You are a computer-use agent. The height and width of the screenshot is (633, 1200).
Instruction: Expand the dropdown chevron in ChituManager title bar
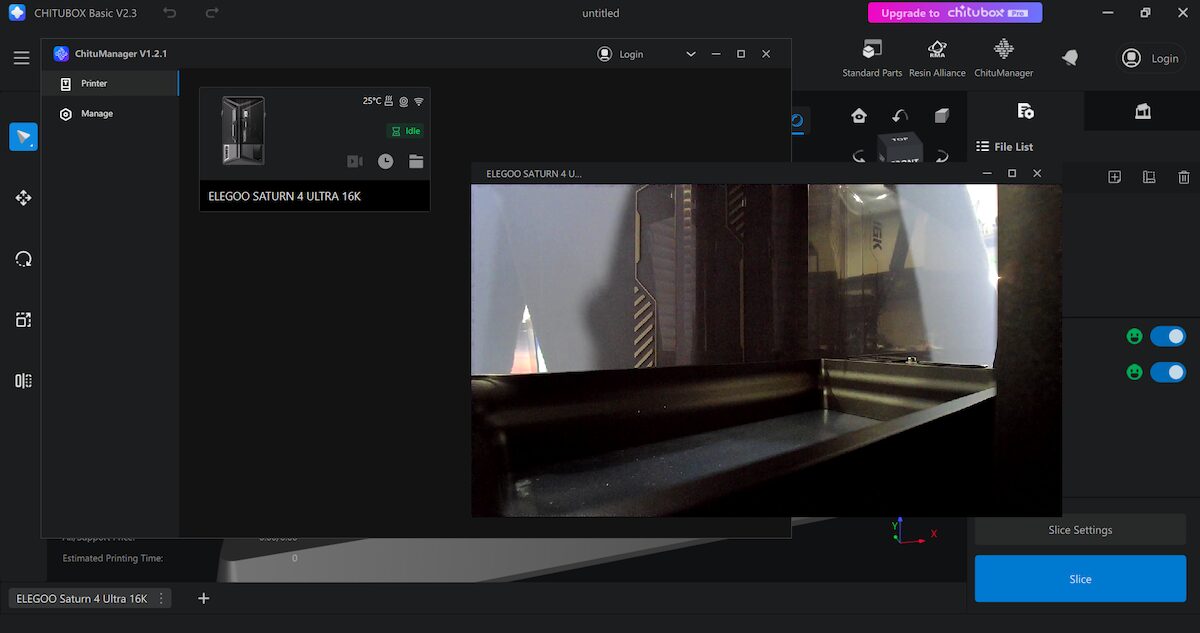pyautogui.click(x=691, y=54)
